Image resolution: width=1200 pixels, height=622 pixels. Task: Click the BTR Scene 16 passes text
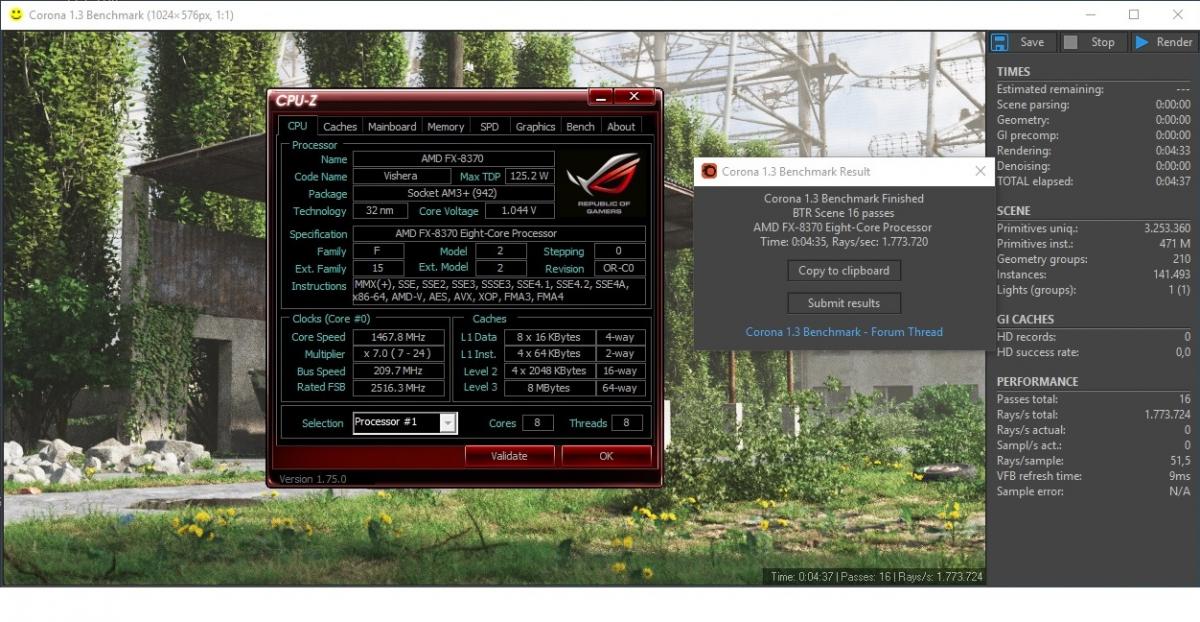pyautogui.click(x=844, y=213)
